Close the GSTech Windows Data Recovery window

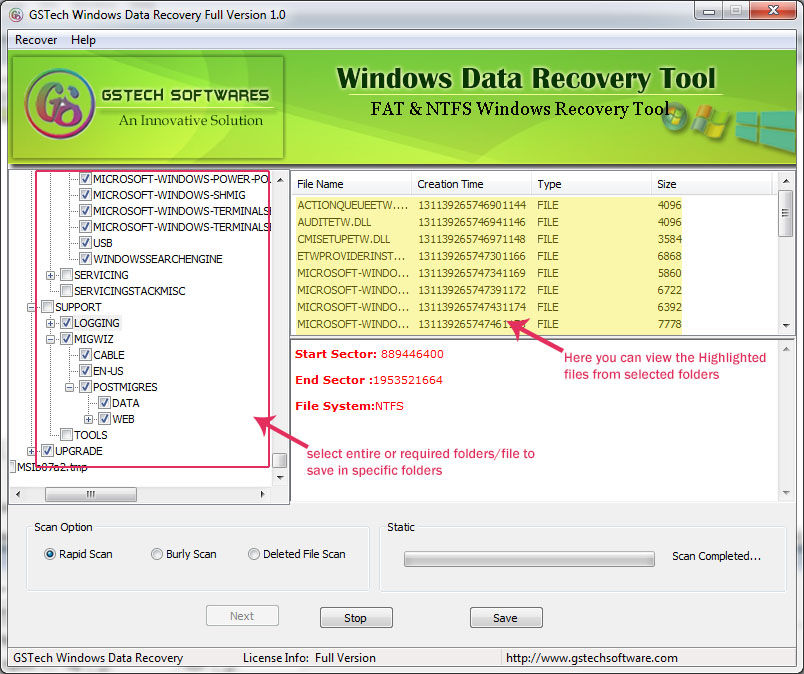(x=774, y=10)
